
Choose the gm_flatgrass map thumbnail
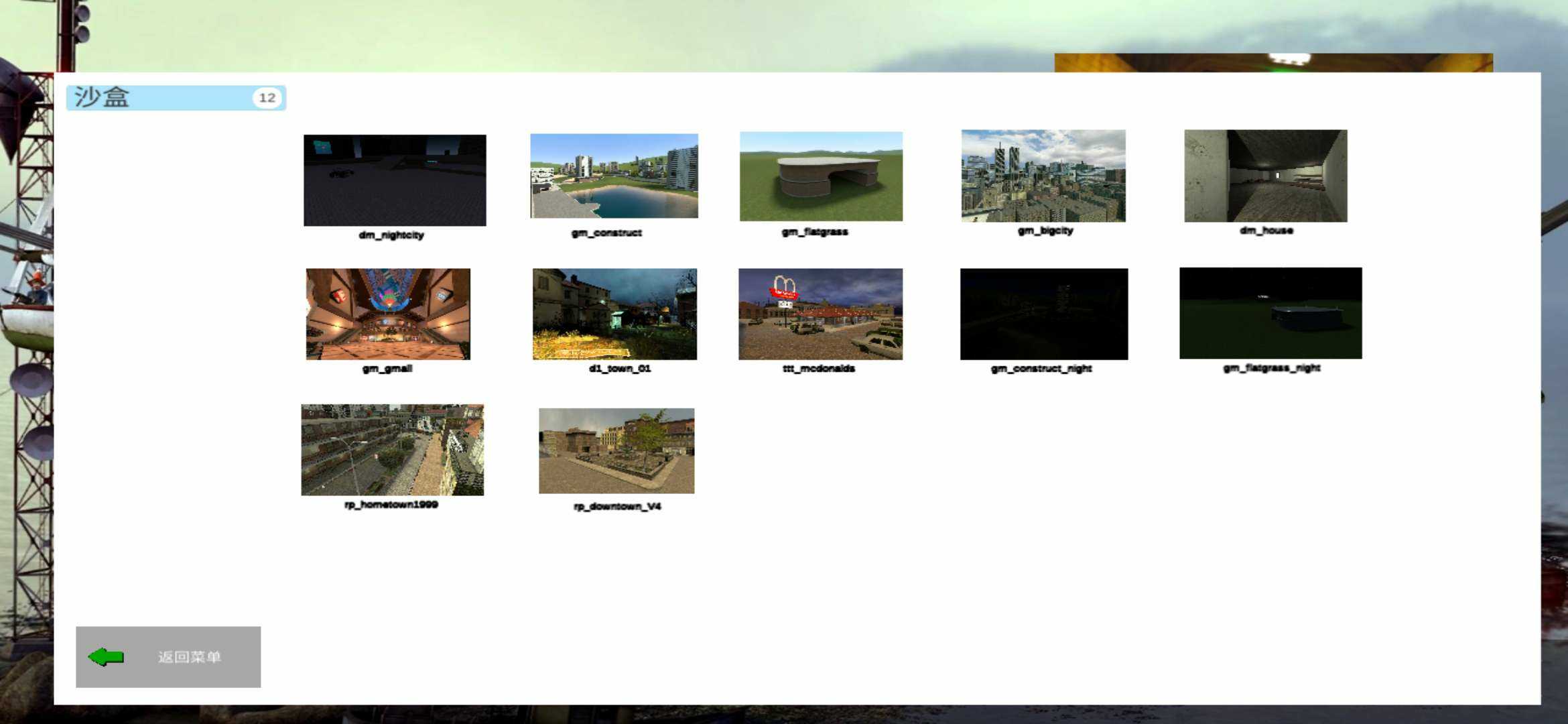pos(821,176)
